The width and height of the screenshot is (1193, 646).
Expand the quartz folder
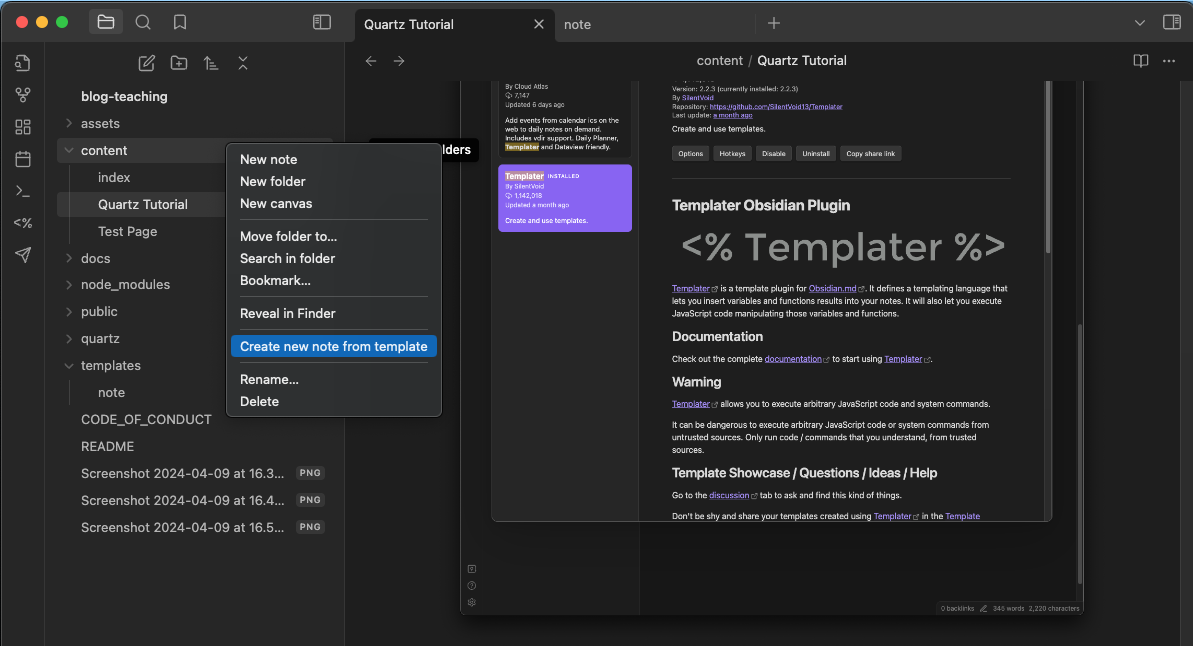(69, 339)
